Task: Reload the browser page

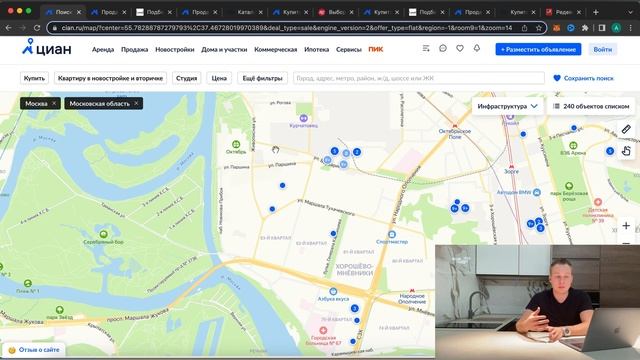Action: coord(37,28)
